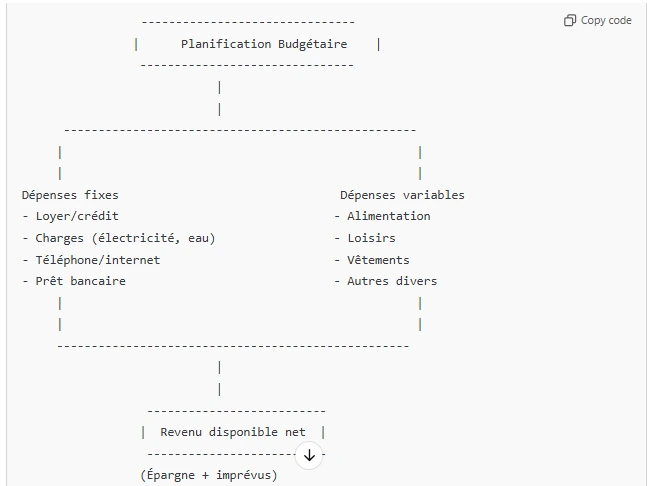Click the "Loyer/crédit" list entry
Image resolution: width=647 pixels, height=486 pixels.
point(77,216)
